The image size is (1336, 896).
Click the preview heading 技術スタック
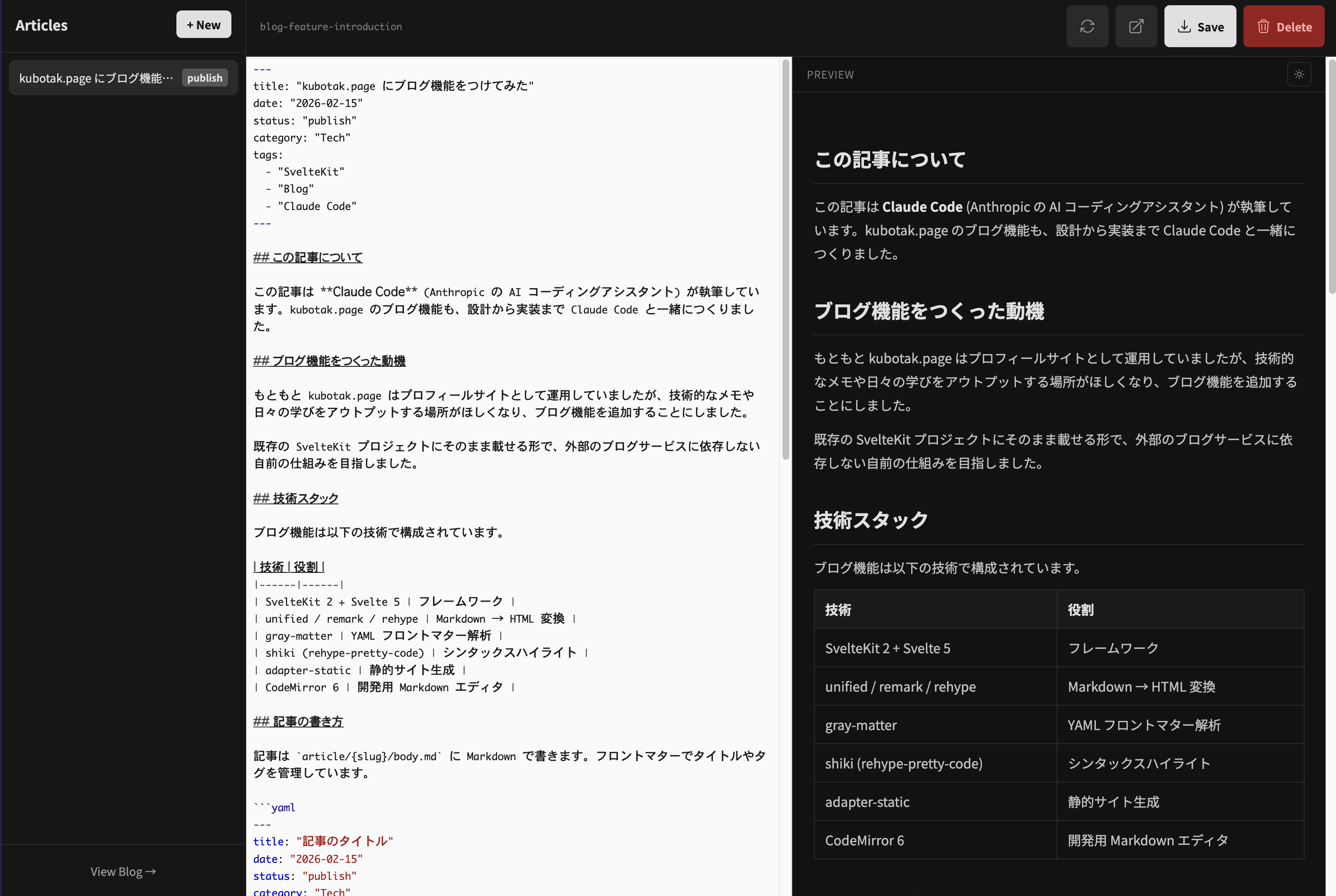[x=871, y=520]
